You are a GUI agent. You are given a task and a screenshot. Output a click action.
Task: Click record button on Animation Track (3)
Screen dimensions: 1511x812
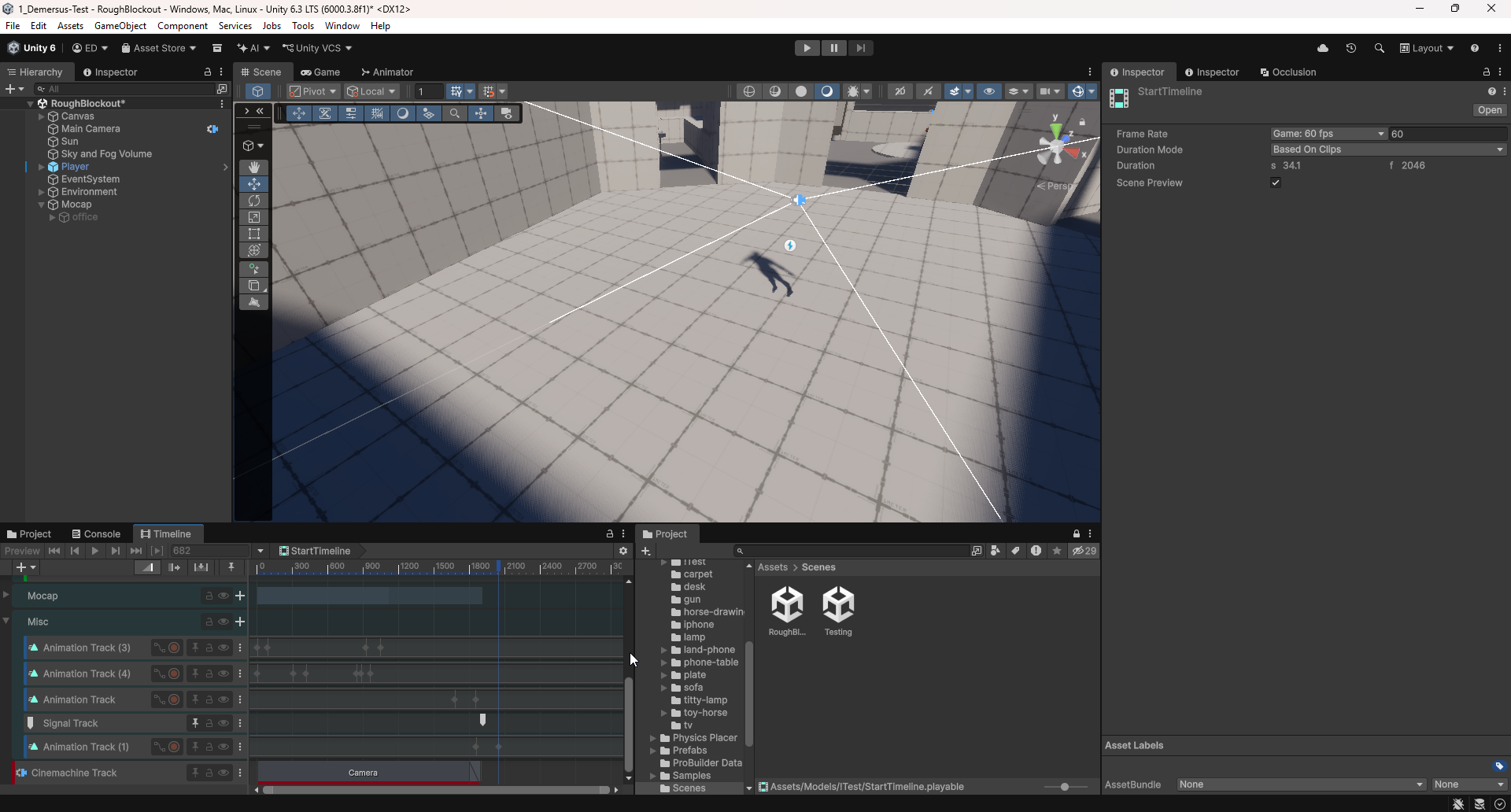(174, 648)
